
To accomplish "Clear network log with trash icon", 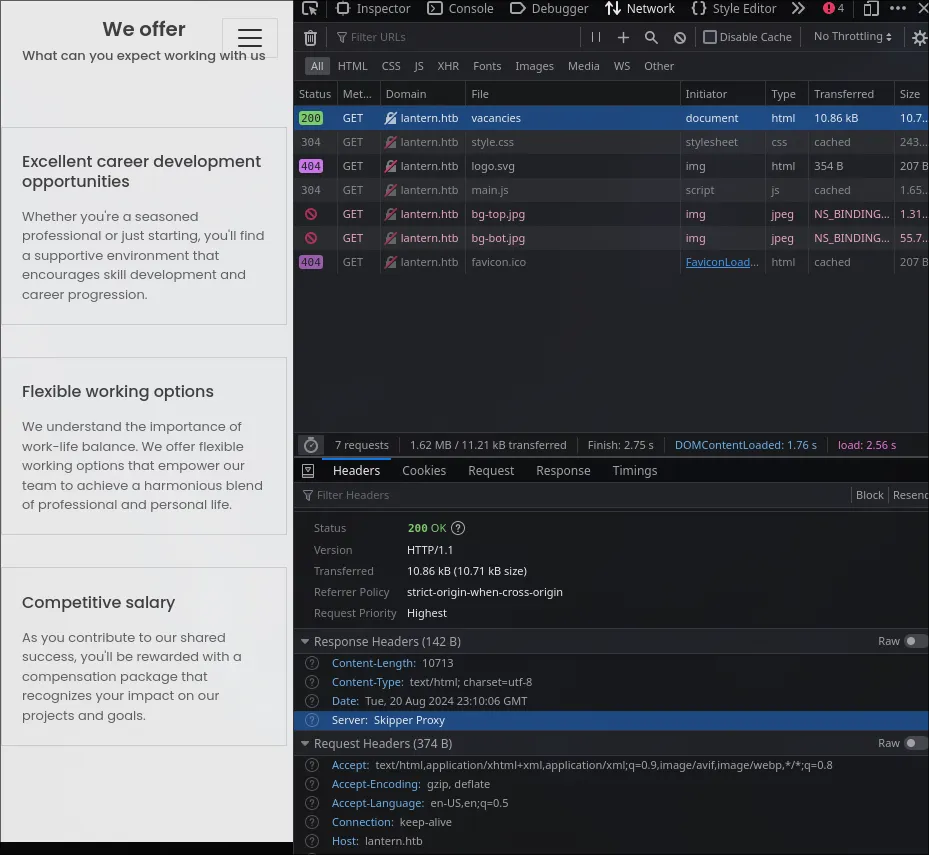I will [310, 38].
